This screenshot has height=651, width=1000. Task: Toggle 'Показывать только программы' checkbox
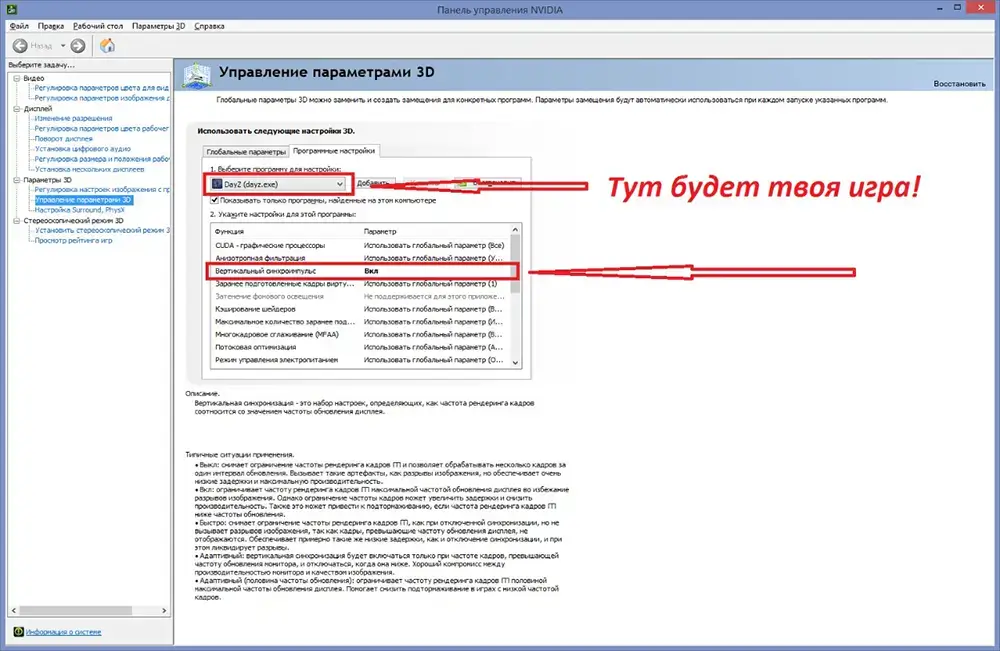coord(214,200)
